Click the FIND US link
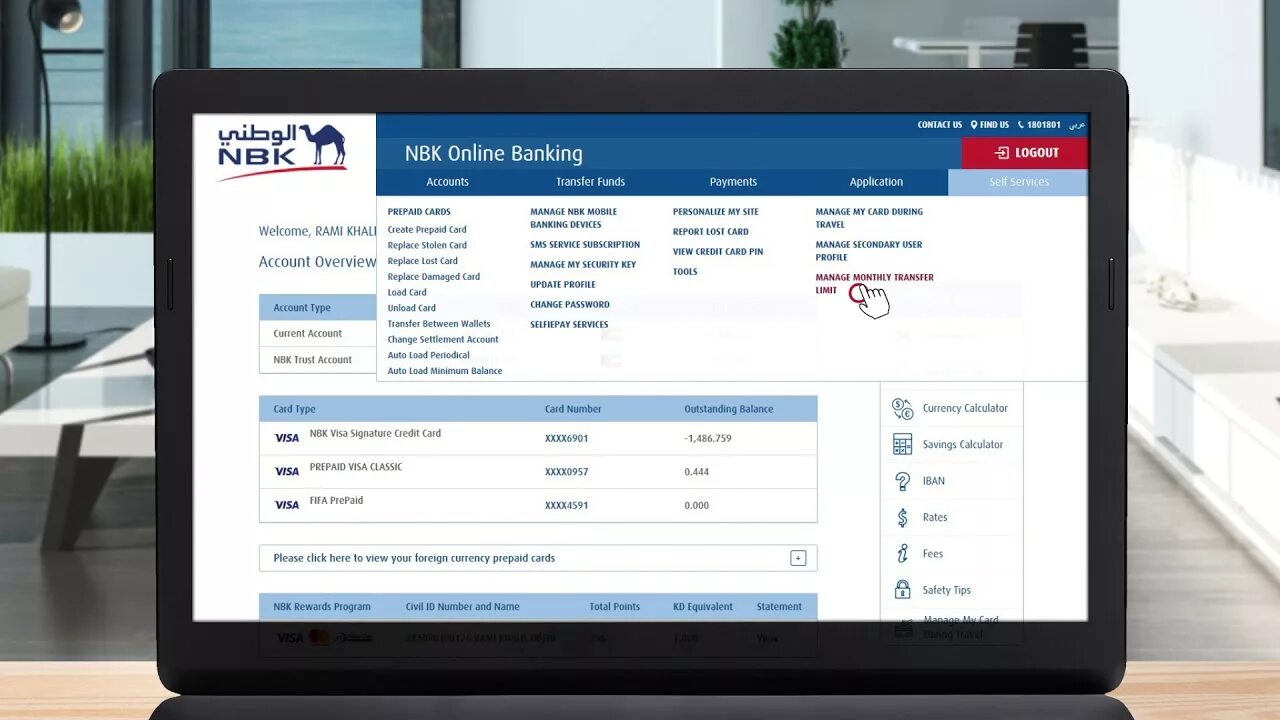Screen dimensions: 1280x720 pyautogui.click(x=994, y=125)
